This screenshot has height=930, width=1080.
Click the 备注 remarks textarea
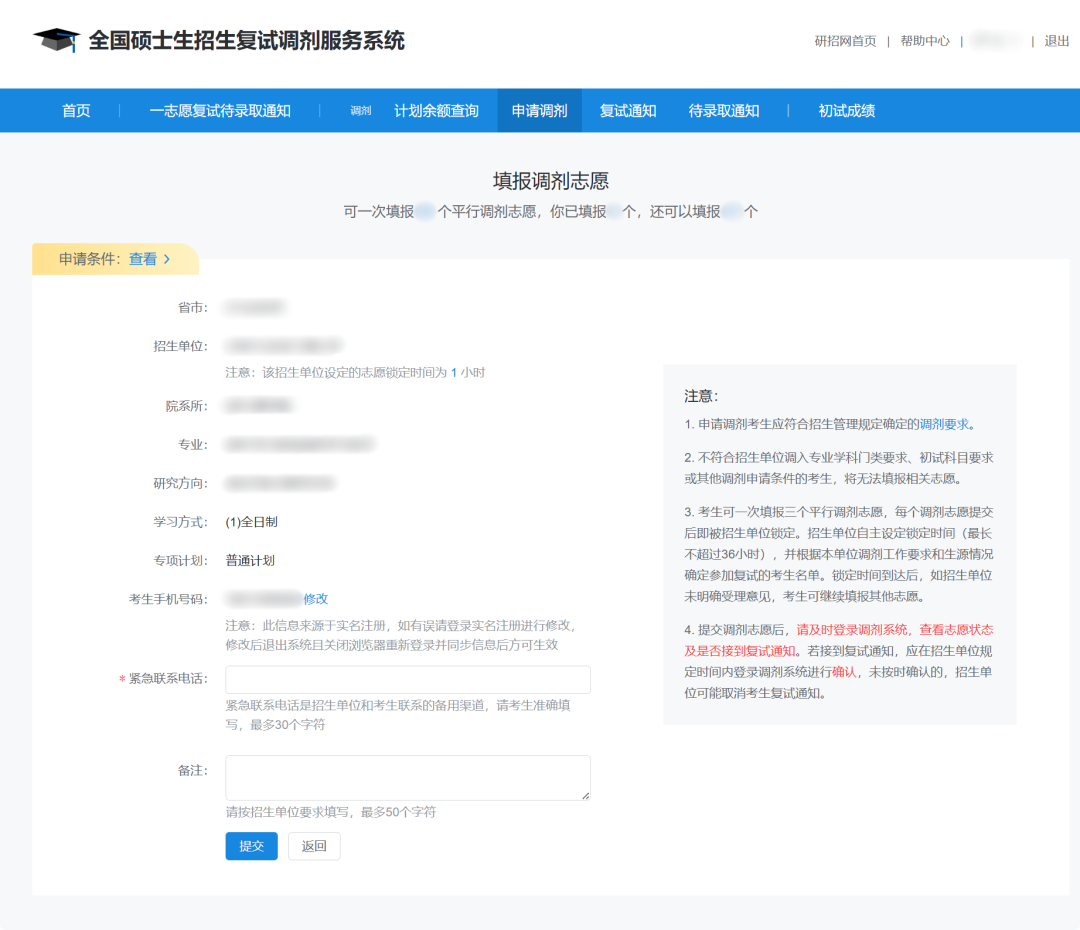408,778
